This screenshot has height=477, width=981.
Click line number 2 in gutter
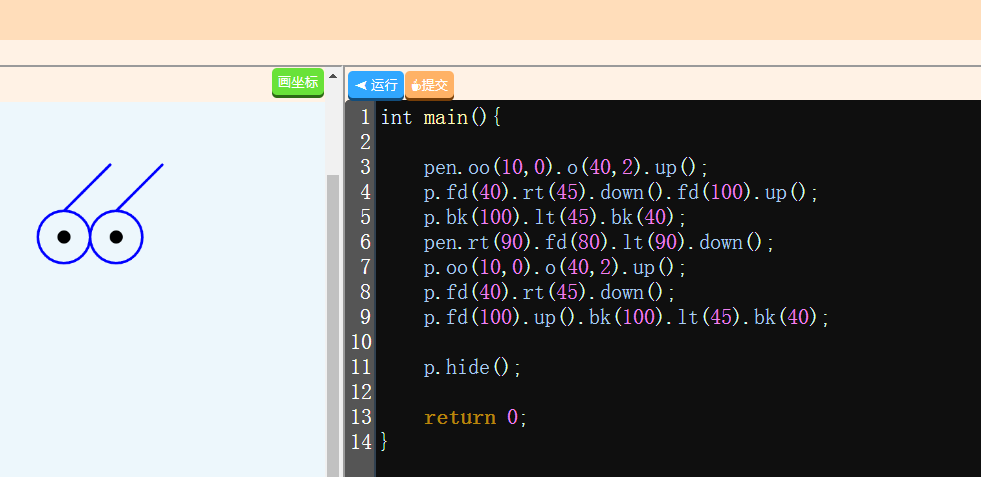(365, 142)
